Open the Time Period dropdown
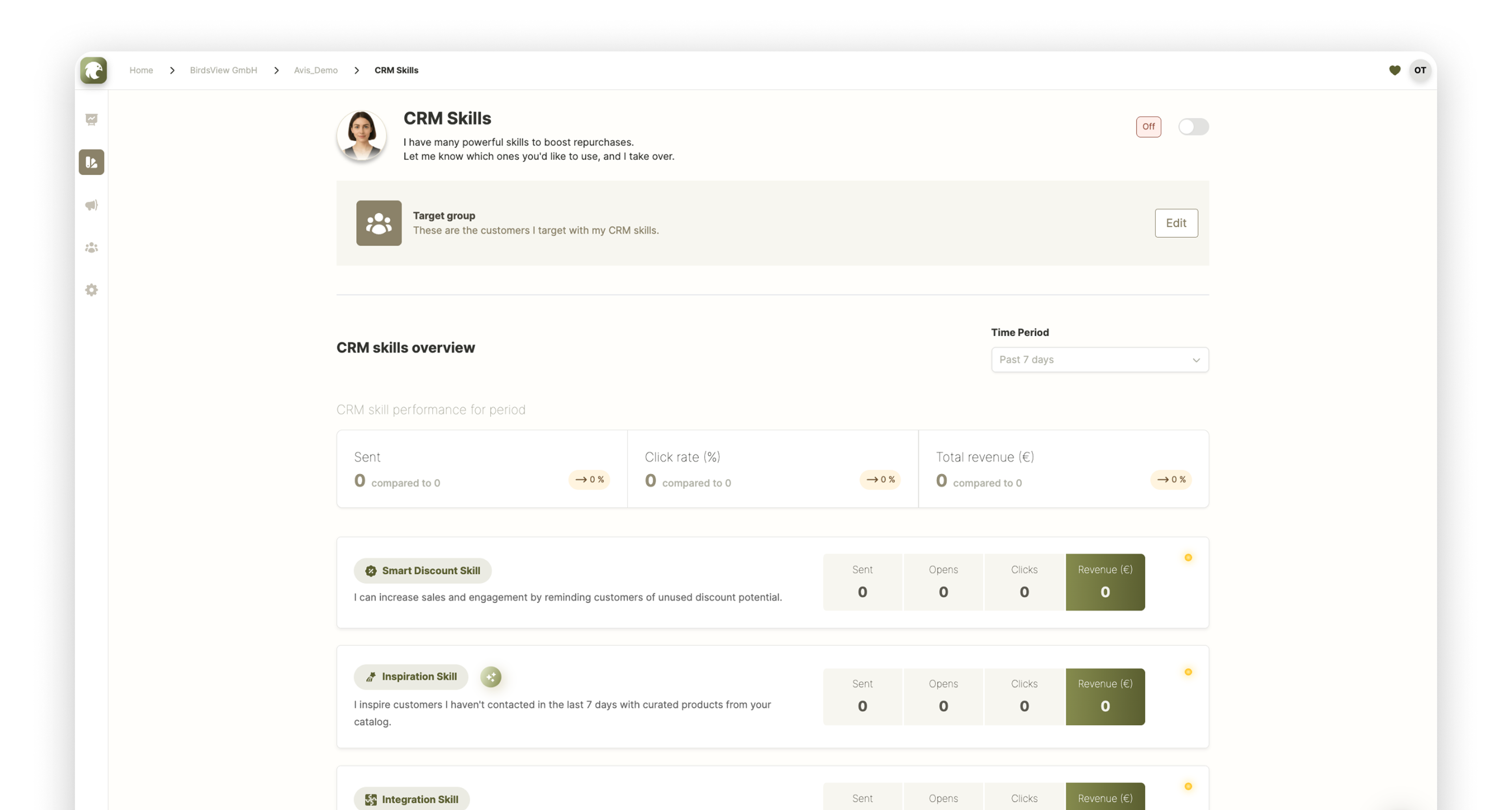 pos(1099,359)
